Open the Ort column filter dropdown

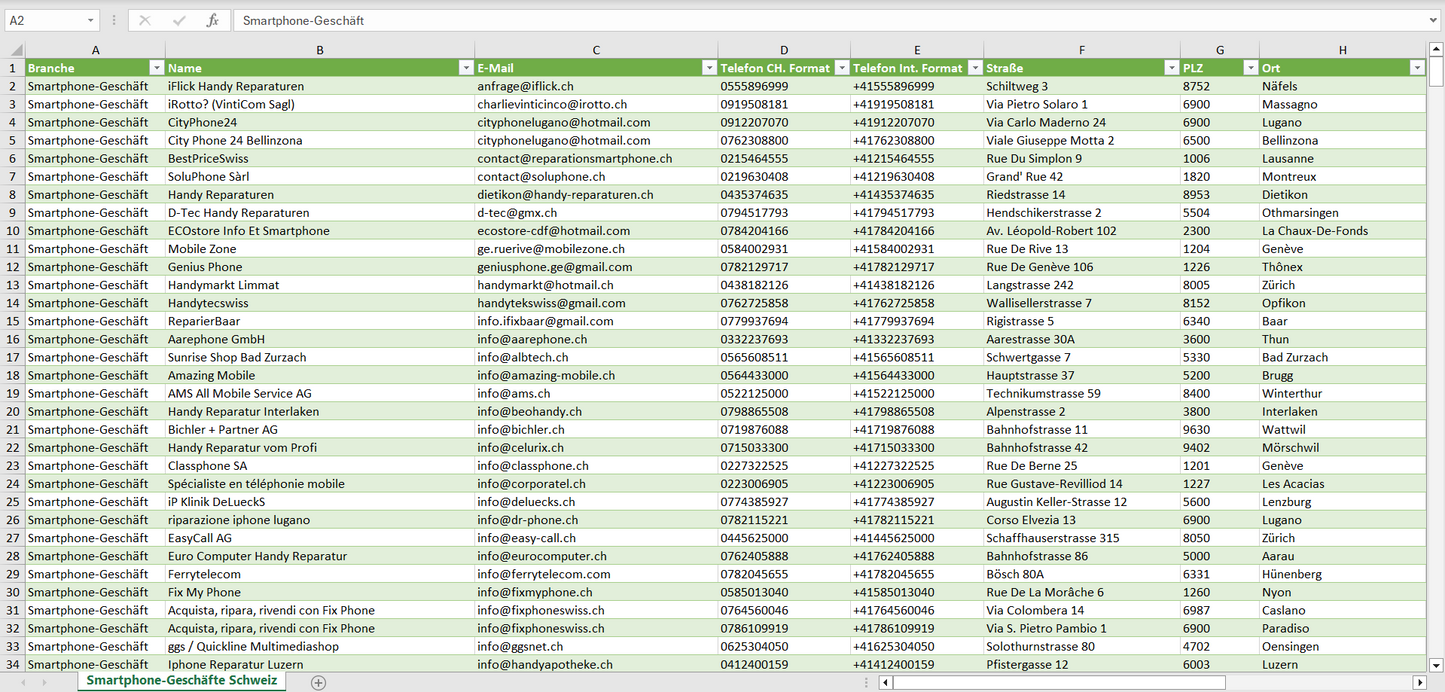(x=1416, y=68)
